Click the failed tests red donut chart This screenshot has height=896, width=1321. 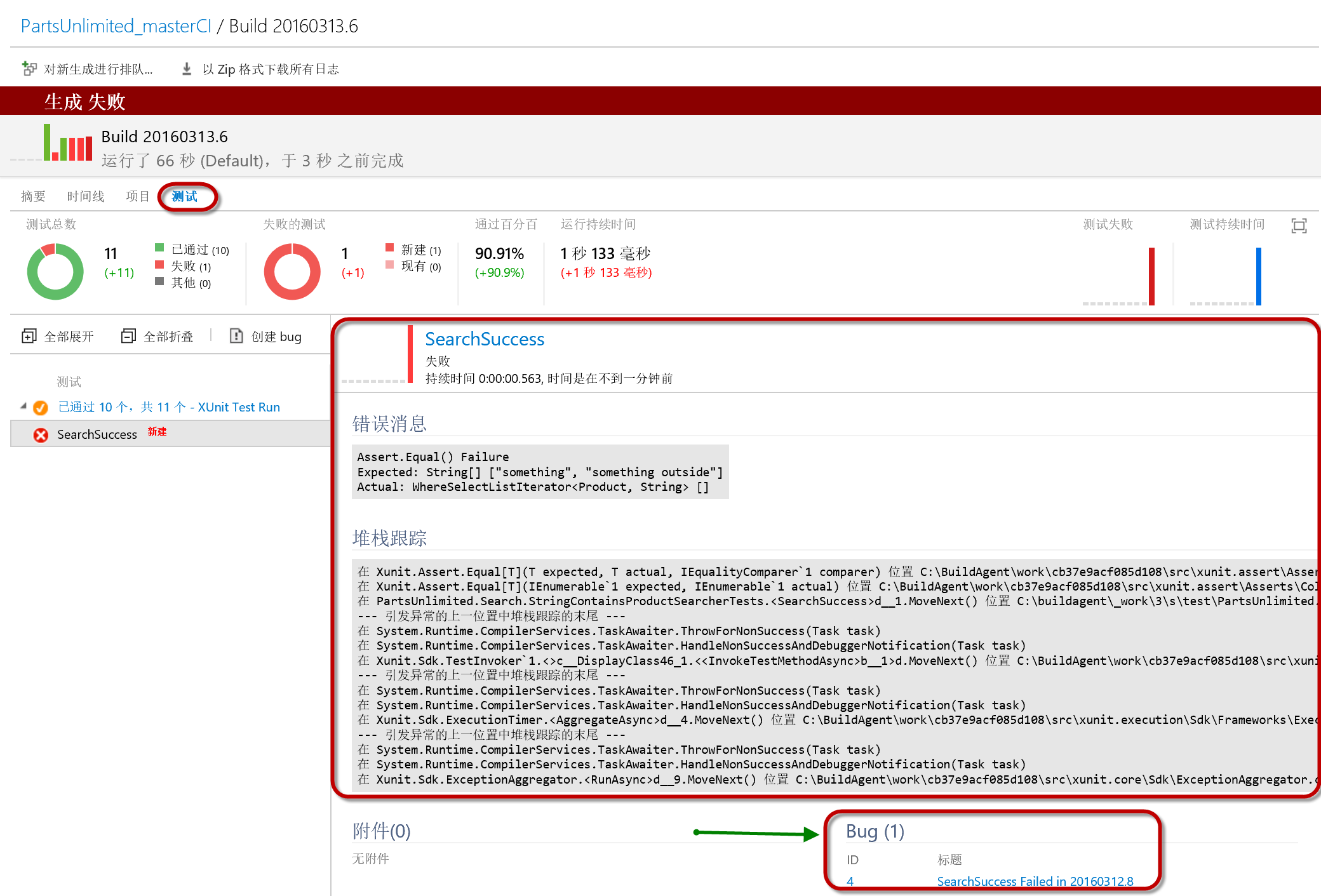point(292,272)
